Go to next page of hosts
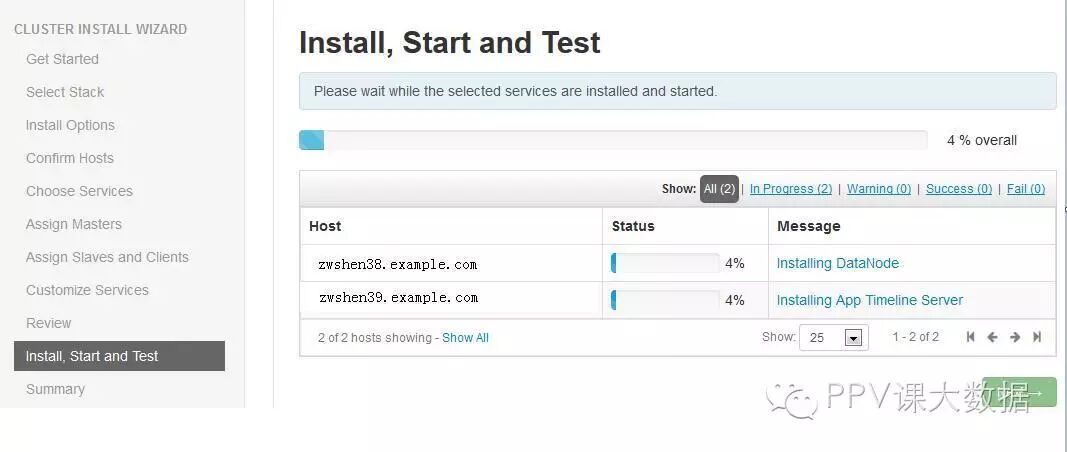Viewport: 1067px width, 452px height. coord(1015,337)
